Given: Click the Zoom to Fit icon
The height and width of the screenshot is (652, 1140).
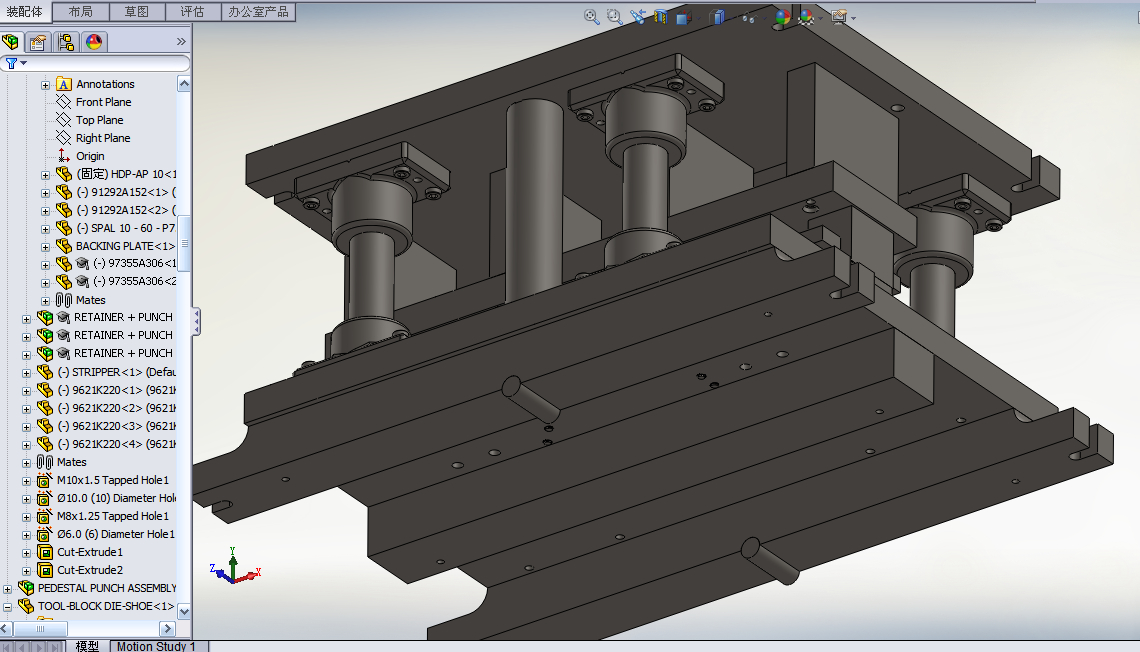Looking at the screenshot, I should coord(592,17).
